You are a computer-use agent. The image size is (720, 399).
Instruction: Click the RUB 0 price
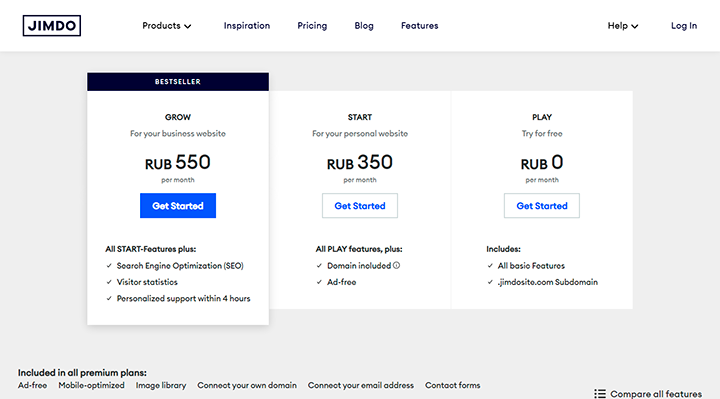click(542, 163)
